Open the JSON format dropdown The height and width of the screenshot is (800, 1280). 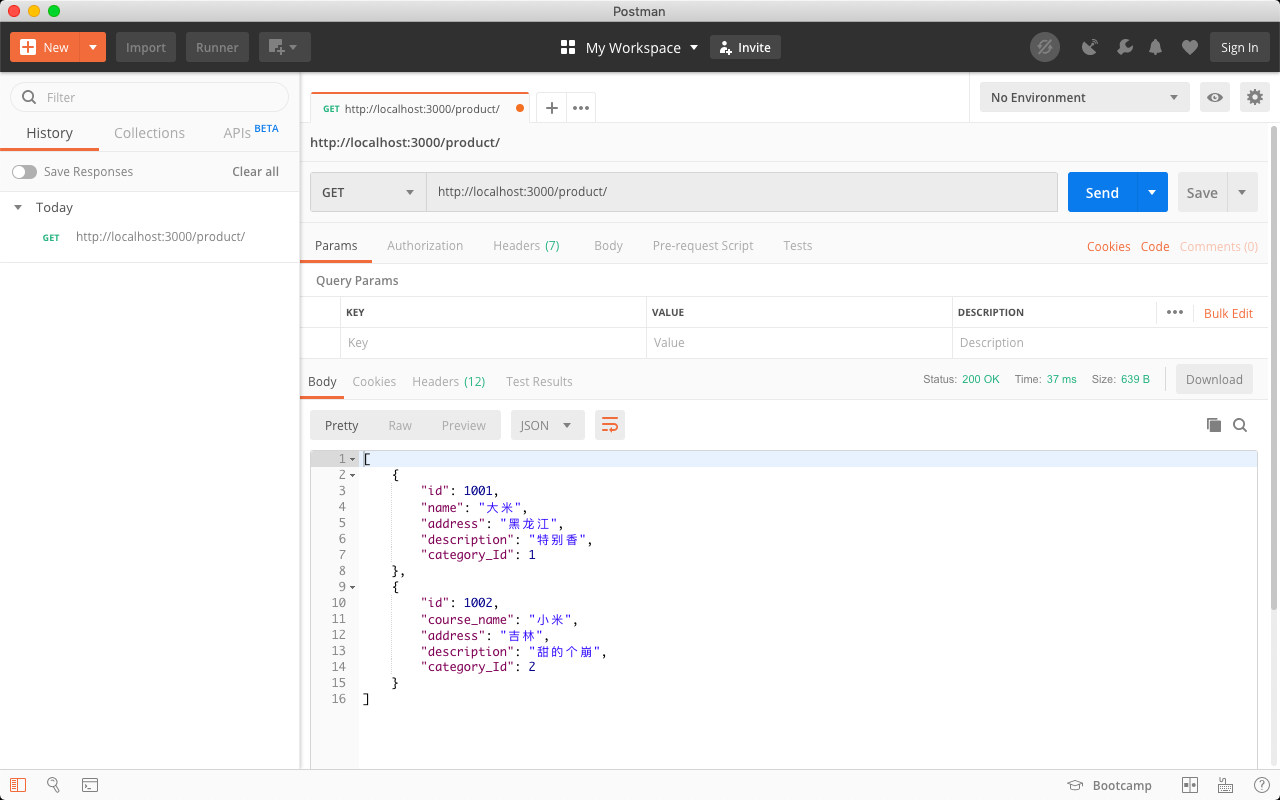pyautogui.click(x=547, y=425)
